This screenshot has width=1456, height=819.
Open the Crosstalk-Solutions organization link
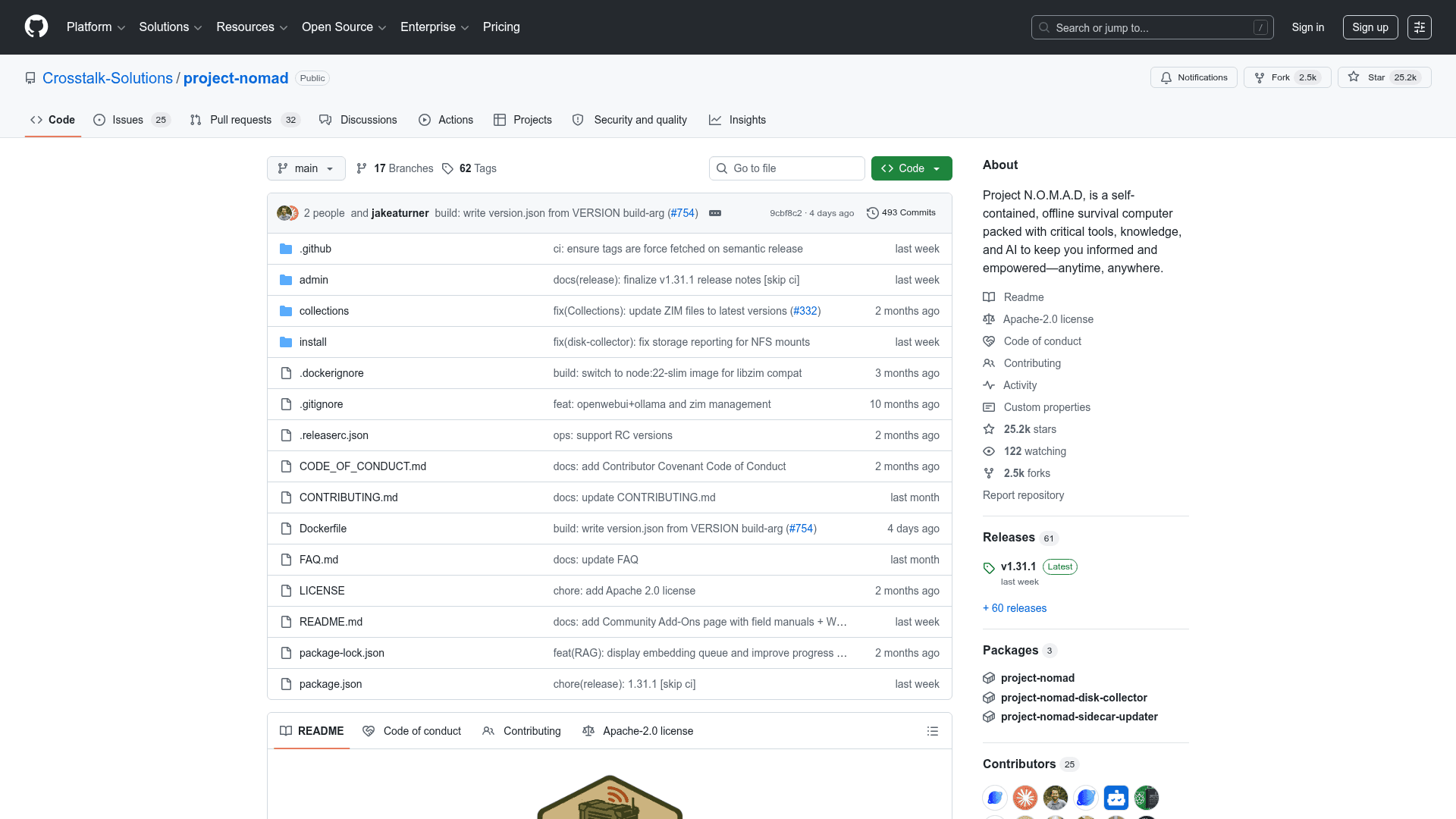[x=108, y=78]
